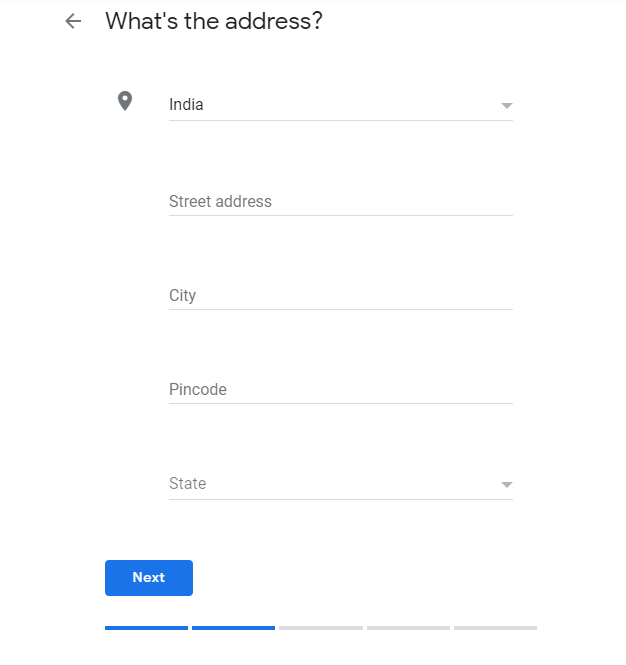Click into the City text field
This screenshot has height=665, width=626.
point(340,295)
